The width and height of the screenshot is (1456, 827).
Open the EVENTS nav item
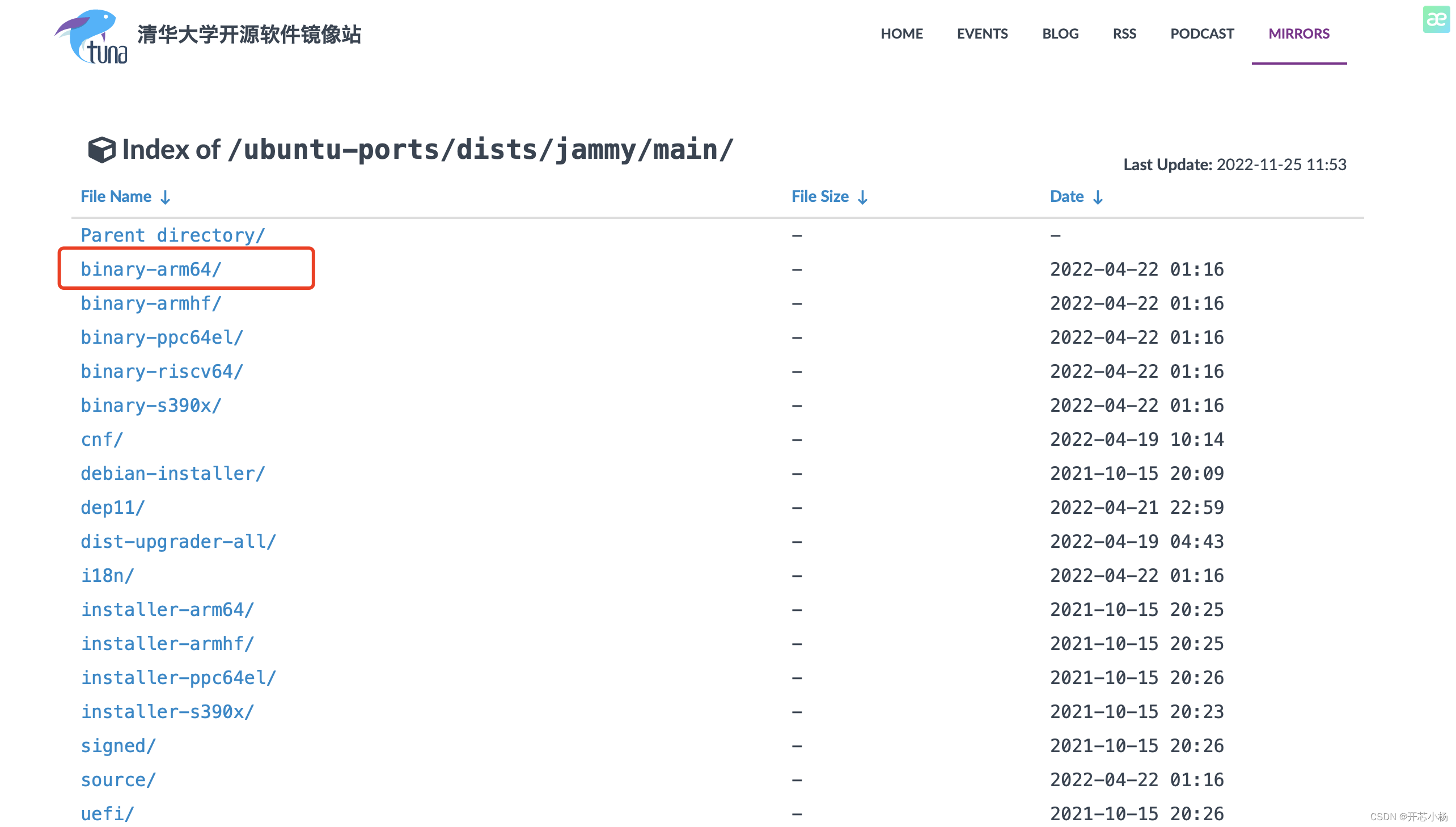tap(982, 33)
